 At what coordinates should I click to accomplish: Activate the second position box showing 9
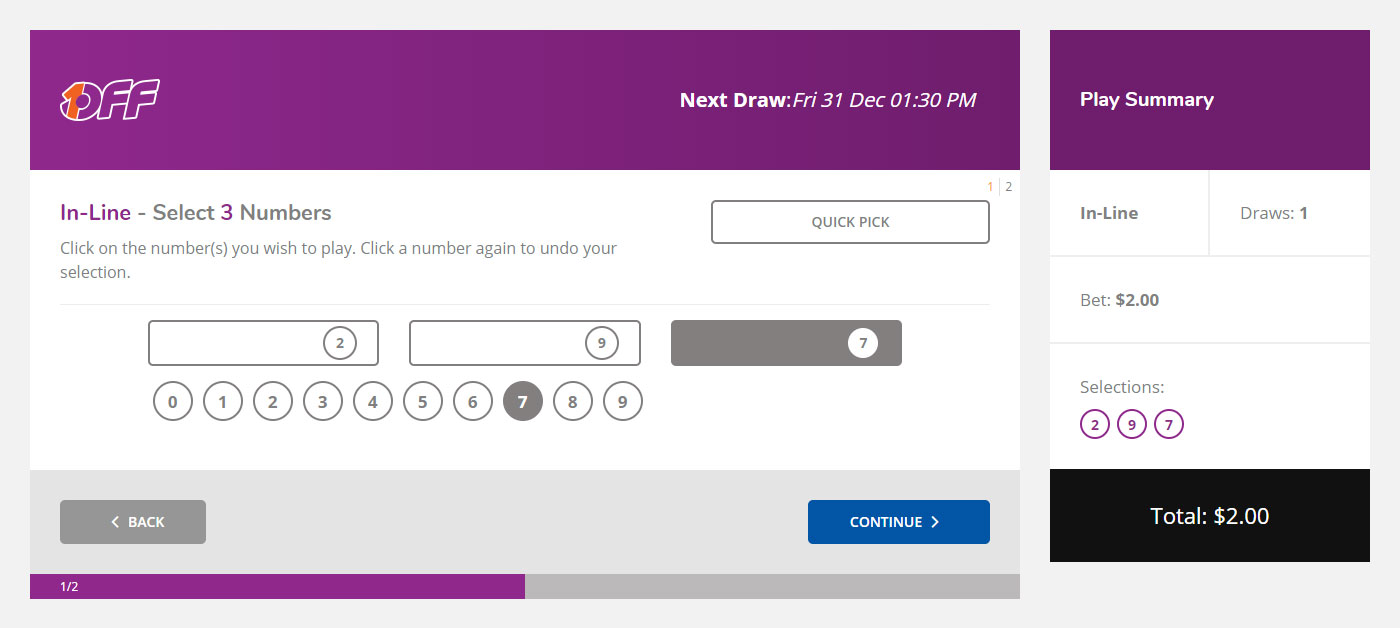525,343
